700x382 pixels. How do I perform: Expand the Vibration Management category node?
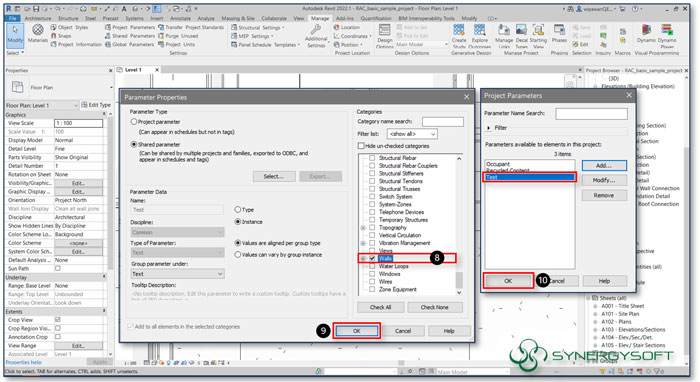pos(363,243)
